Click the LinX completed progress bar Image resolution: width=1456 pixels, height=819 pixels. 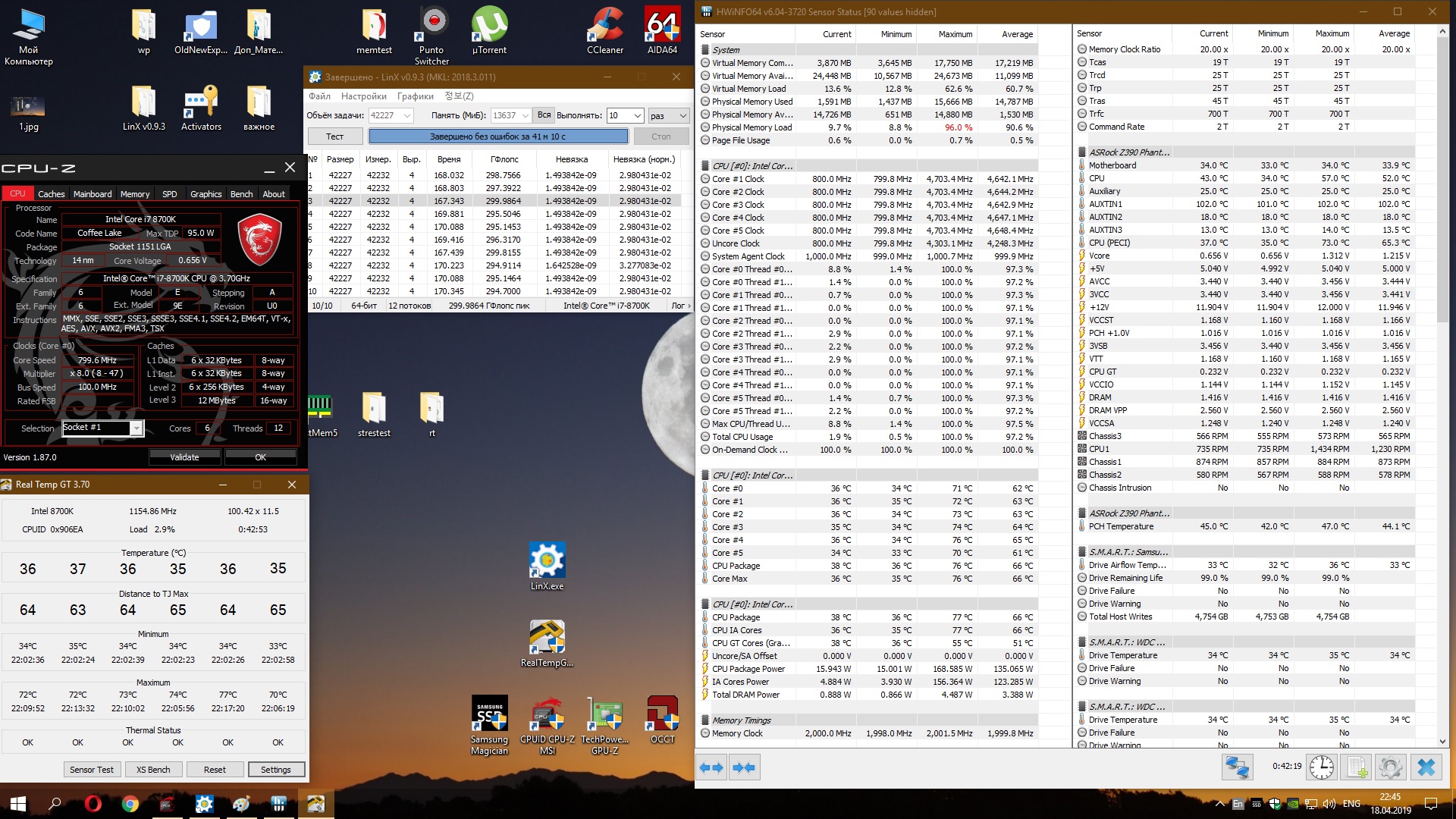(497, 136)
